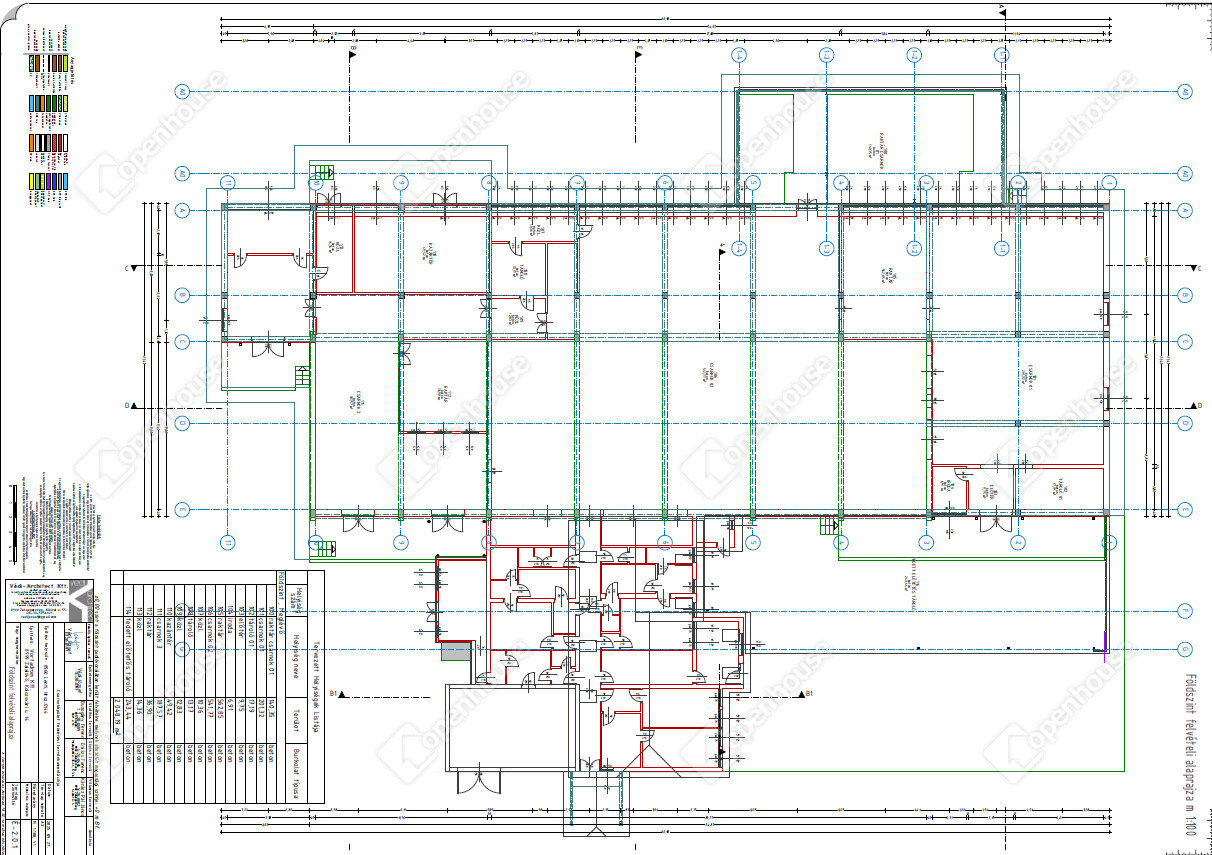Pick the light blue swatch starting the second legend row
Screen dimensions: 1212x855
click(x=33, y=101)
